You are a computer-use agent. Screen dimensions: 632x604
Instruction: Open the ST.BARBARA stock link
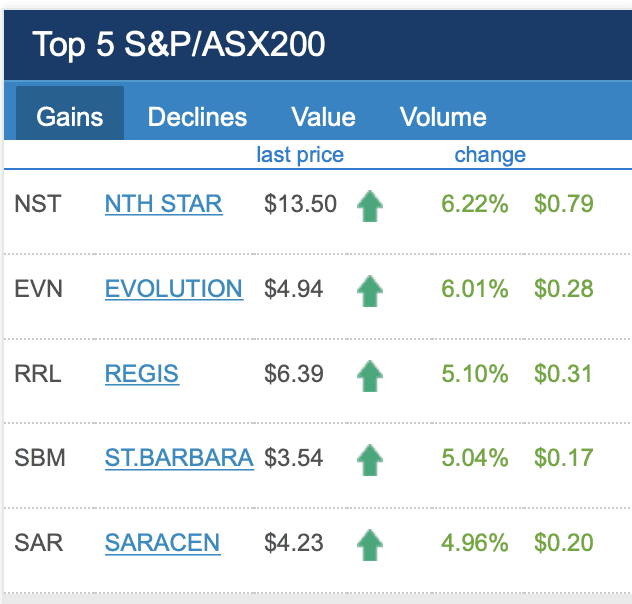(x=178, y=458)
